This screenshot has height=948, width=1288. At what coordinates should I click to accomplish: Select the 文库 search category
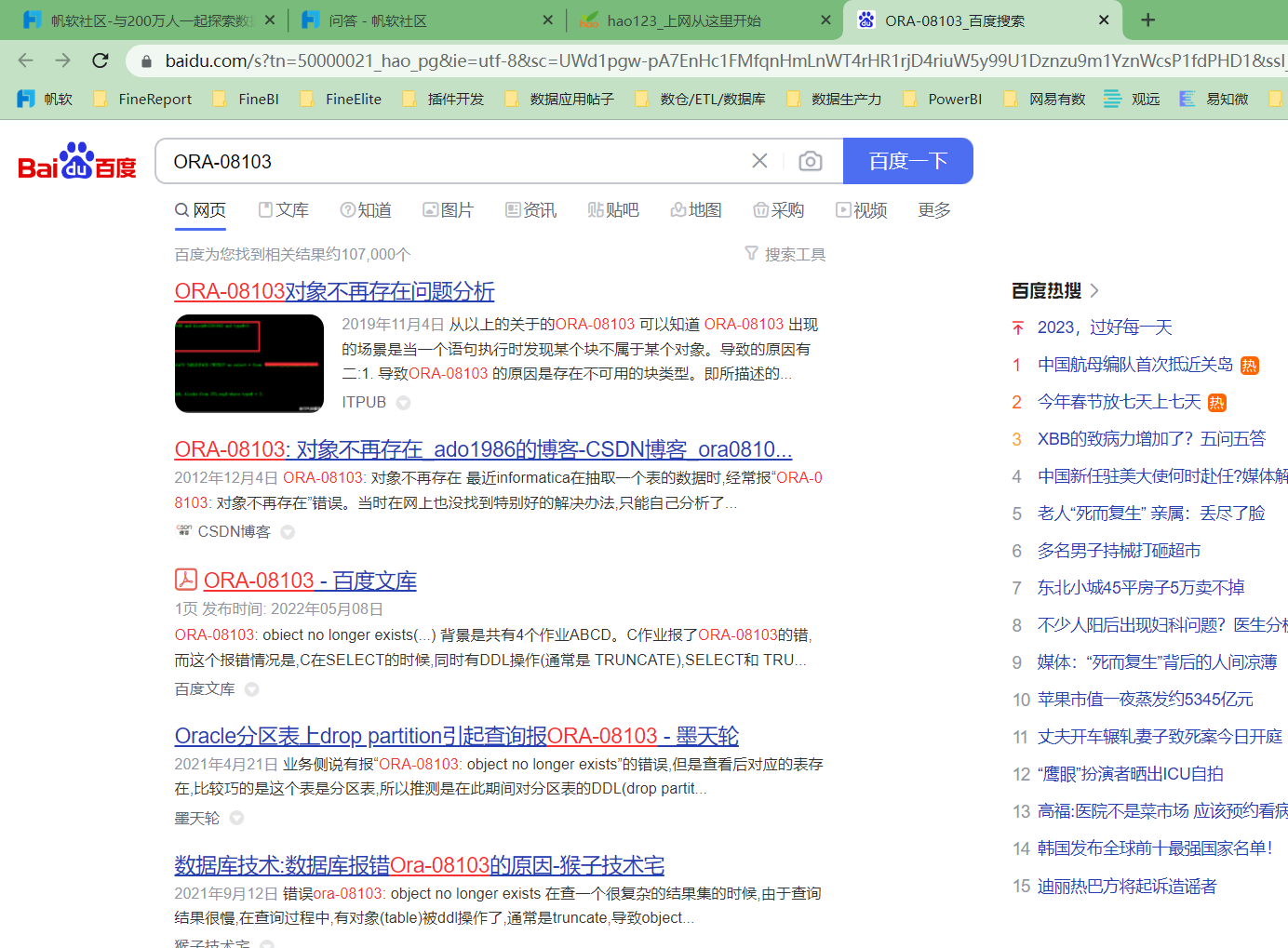point(284,210)
